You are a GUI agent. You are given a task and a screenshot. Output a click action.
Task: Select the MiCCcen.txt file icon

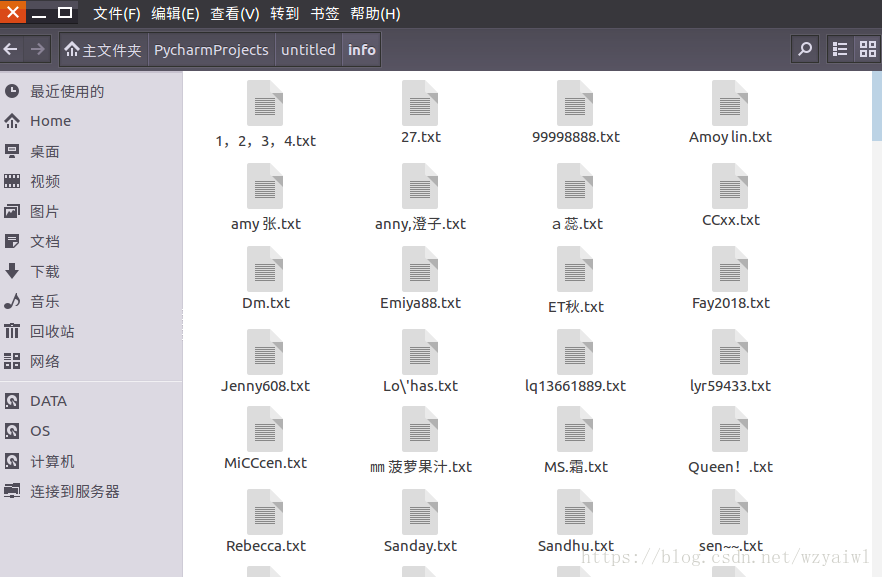[x=265, y=429]
